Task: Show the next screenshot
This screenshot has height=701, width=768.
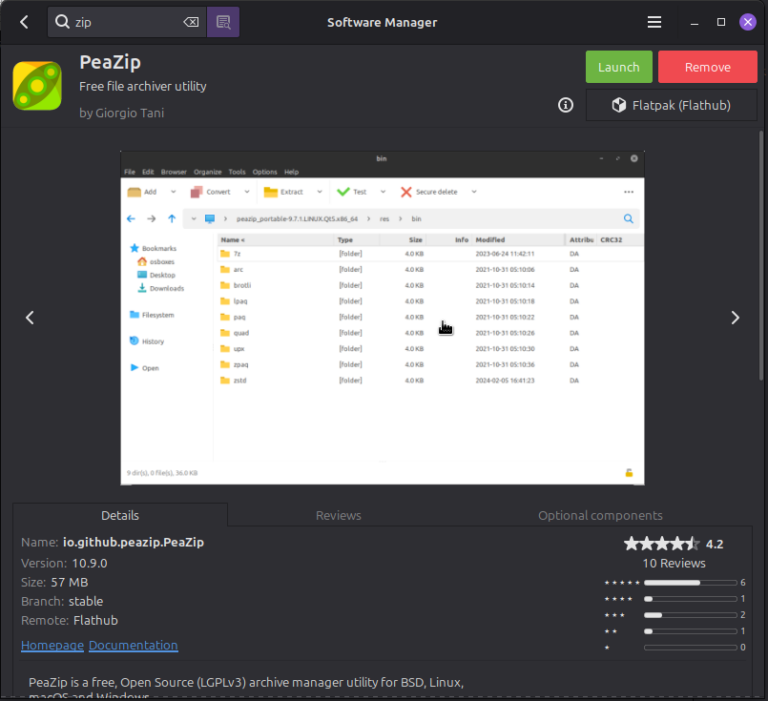Action: [x=735, y=317]
